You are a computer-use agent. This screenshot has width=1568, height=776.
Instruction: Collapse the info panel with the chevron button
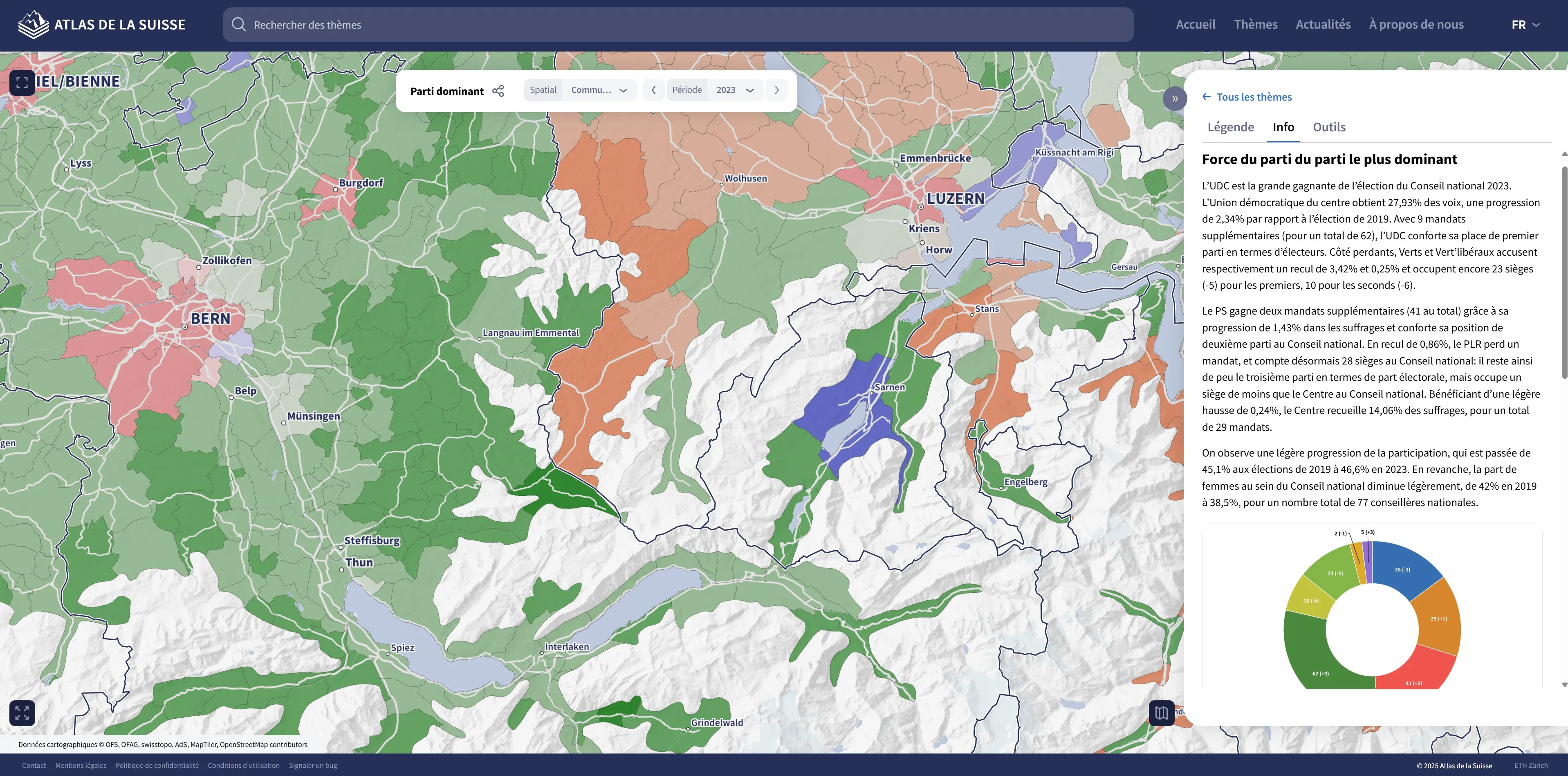point(1175,98)
